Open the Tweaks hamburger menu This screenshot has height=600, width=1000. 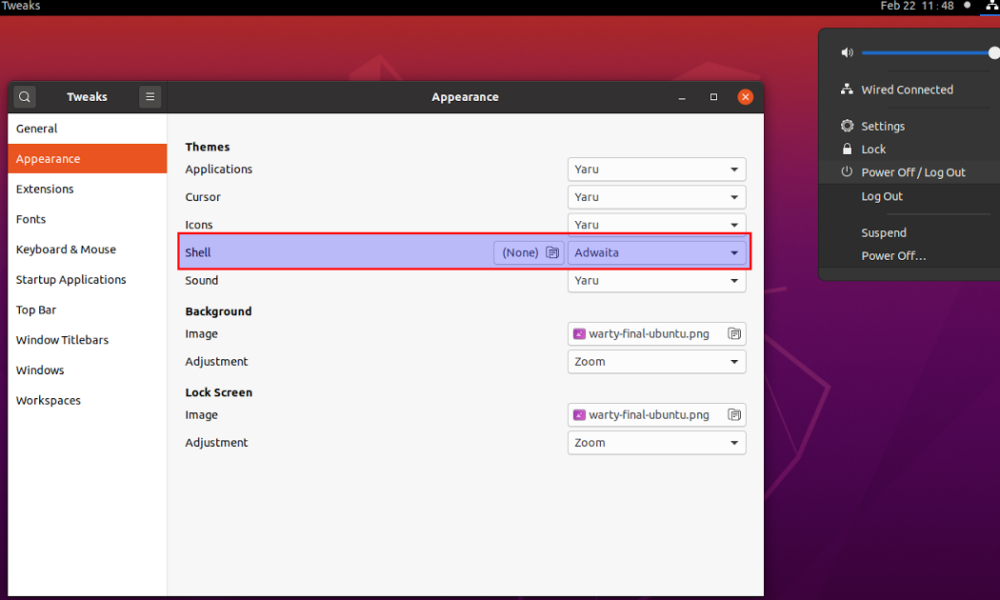point(150,97)
